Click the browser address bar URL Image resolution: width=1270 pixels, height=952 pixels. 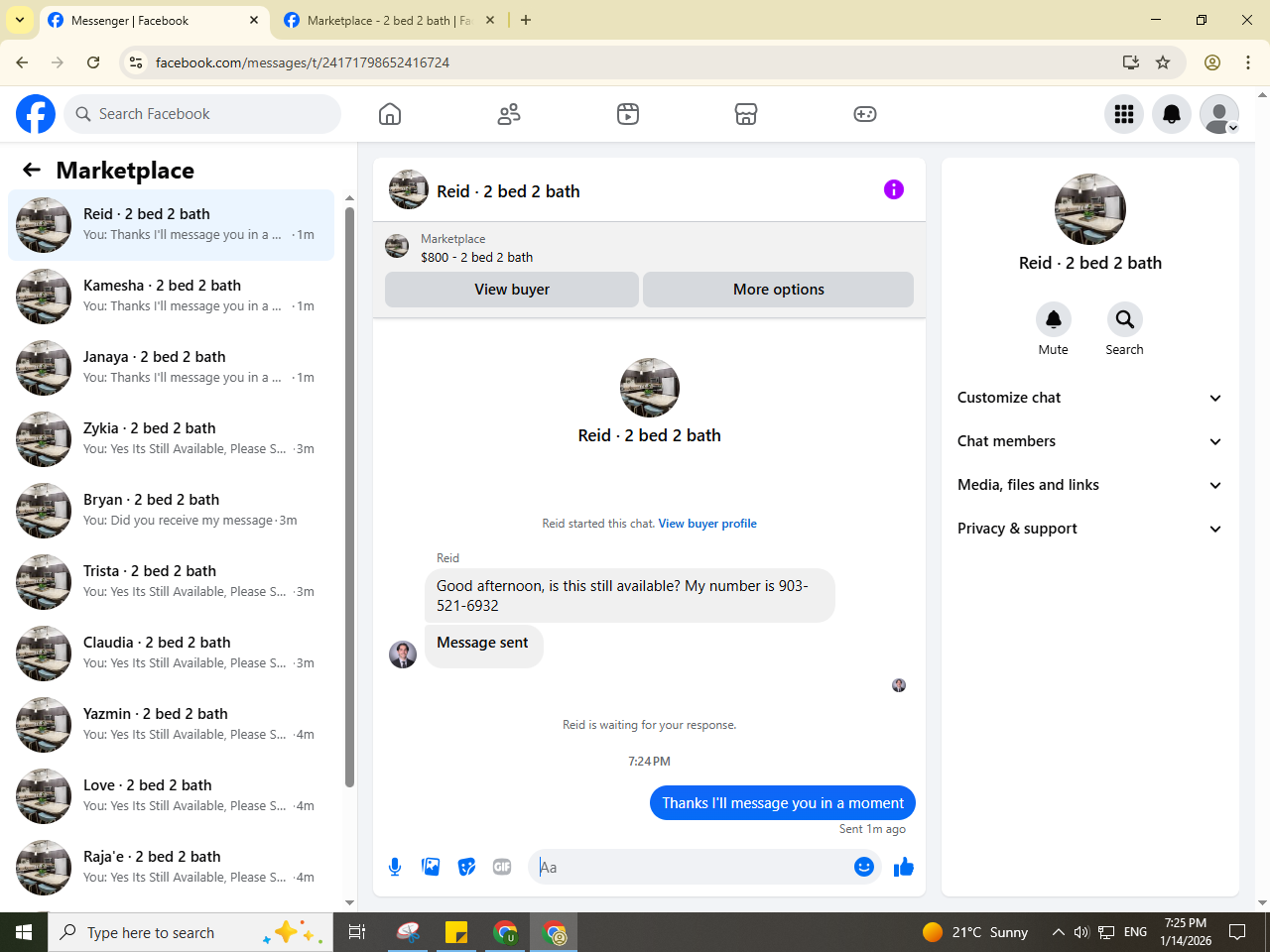(x=302, y=62)
